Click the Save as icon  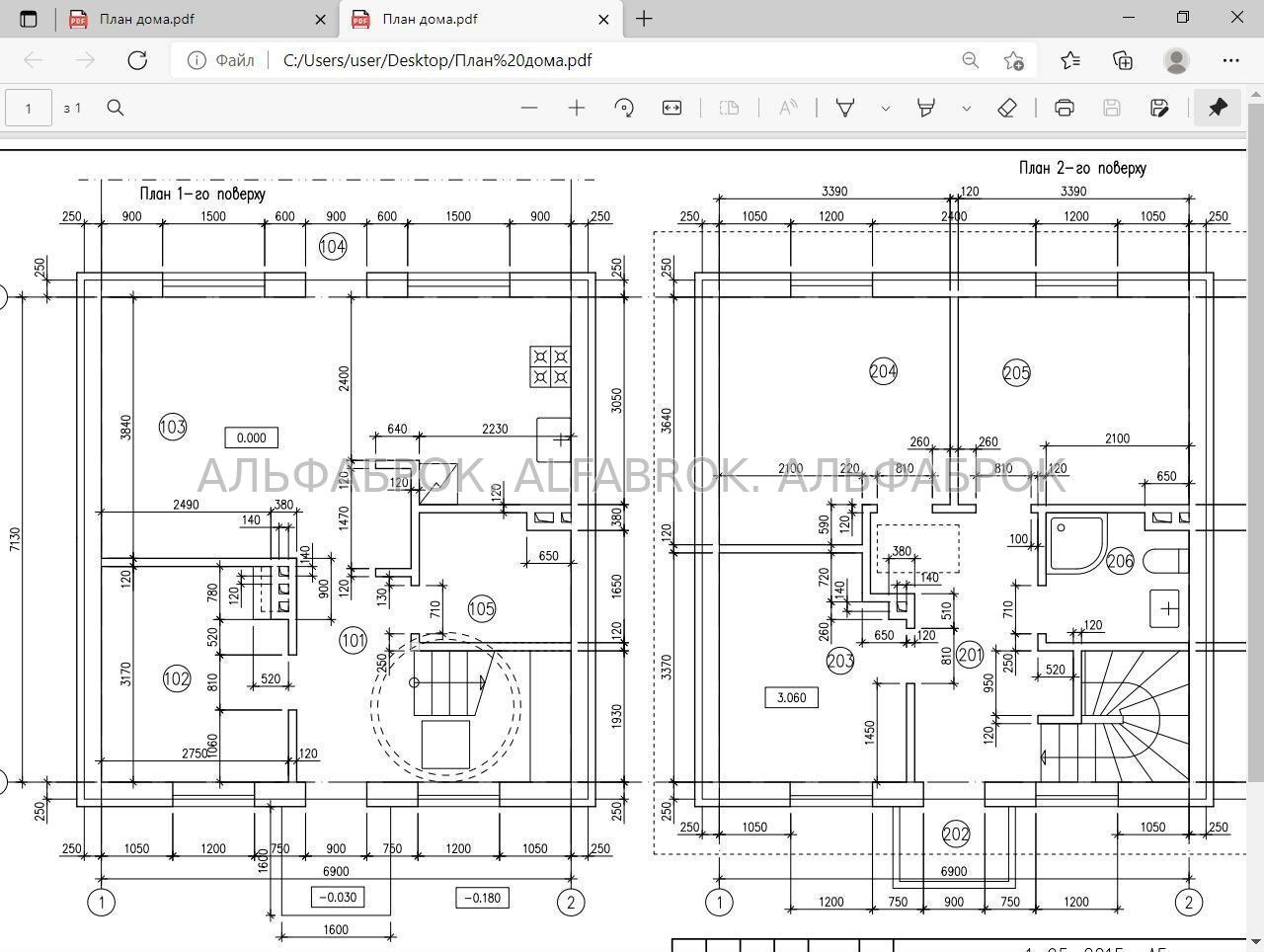[1160, 108]
